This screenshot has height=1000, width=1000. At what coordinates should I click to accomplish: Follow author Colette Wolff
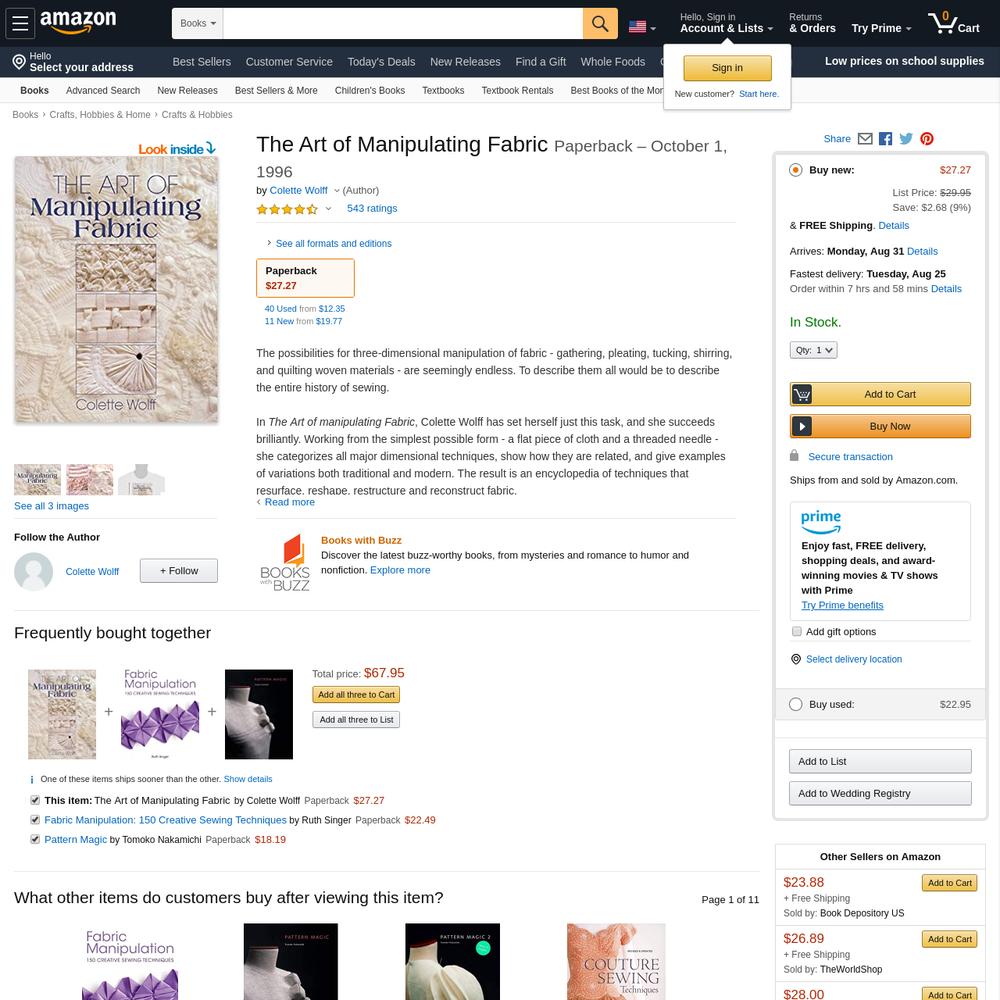(179, 571)
